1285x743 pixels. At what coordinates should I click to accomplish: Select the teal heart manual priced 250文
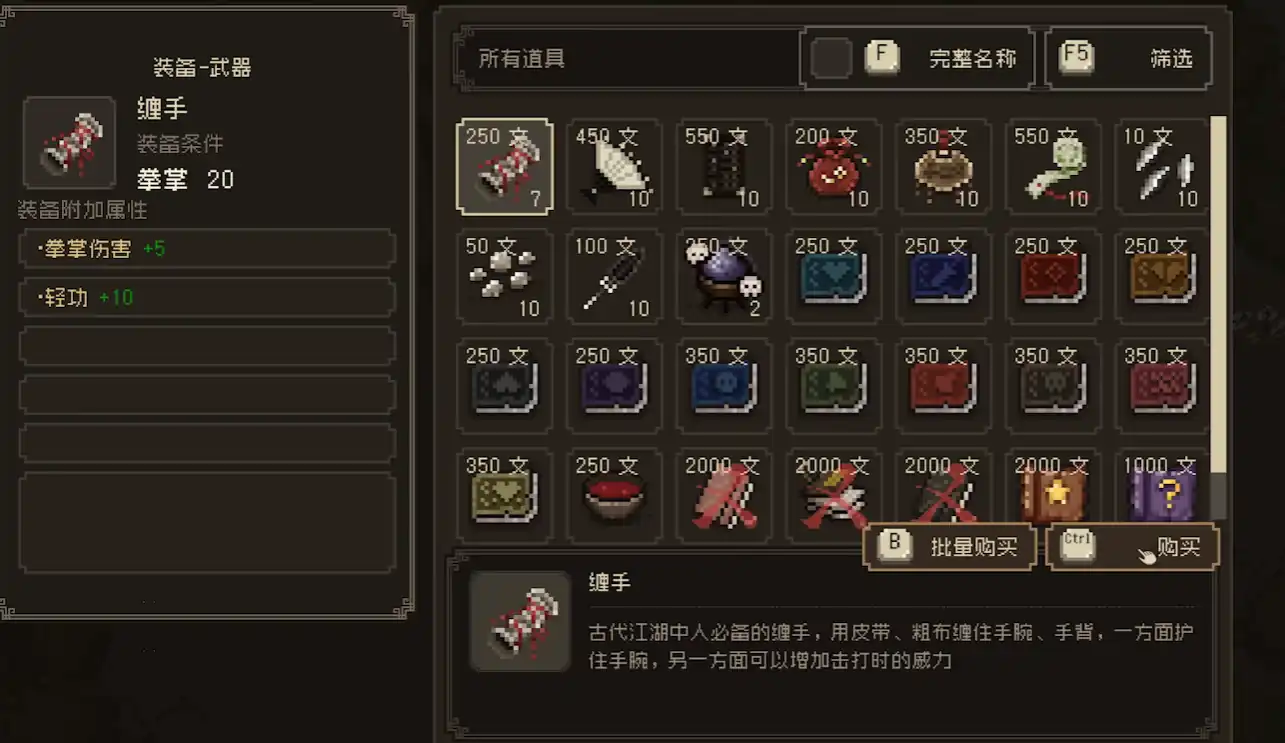[x=834, y=277]
